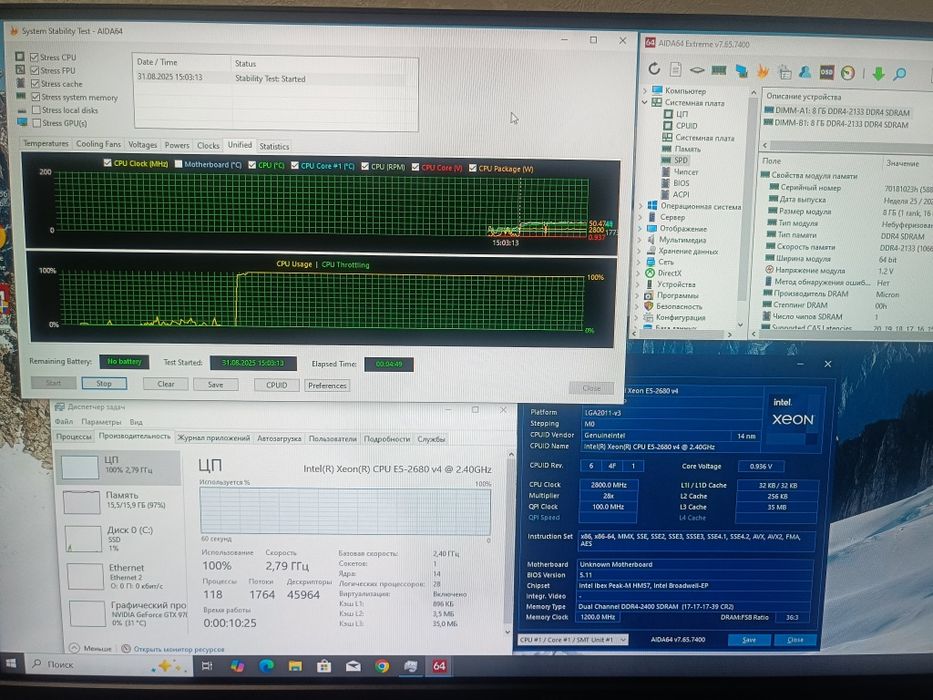The height and width of the screenshot is (700, 933).
Task: Click taskbar Поиск search field
Action: 106,664
